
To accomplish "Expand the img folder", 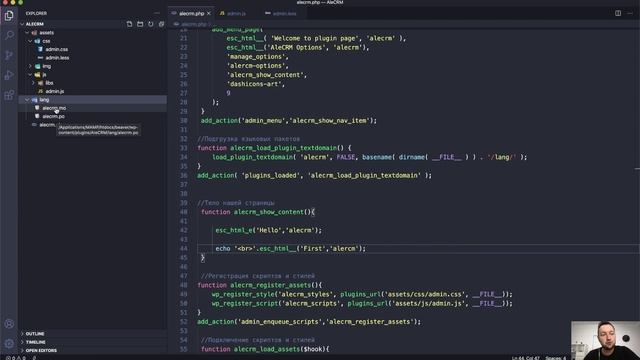I will point(30,66).
